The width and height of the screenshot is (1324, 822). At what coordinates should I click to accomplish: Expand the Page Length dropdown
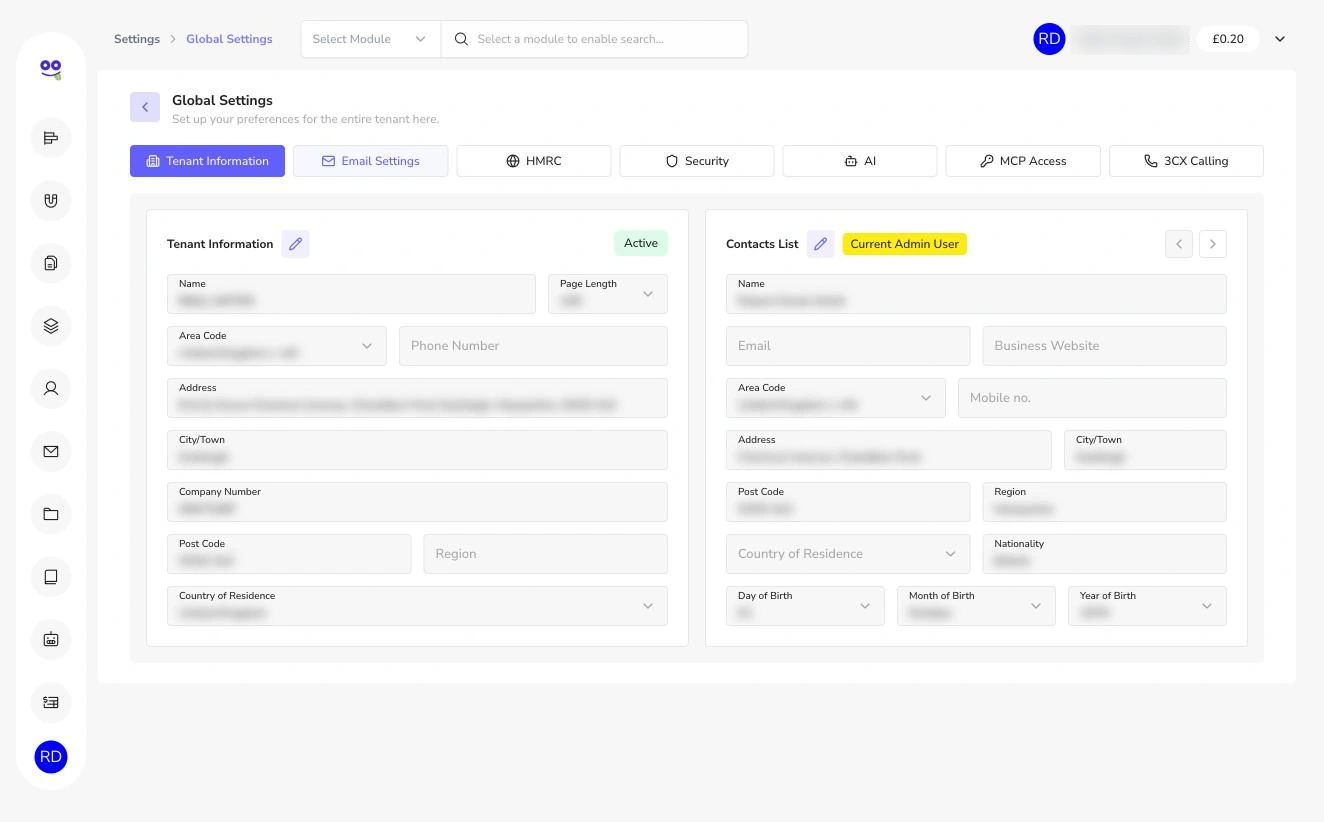coord(608,294)
